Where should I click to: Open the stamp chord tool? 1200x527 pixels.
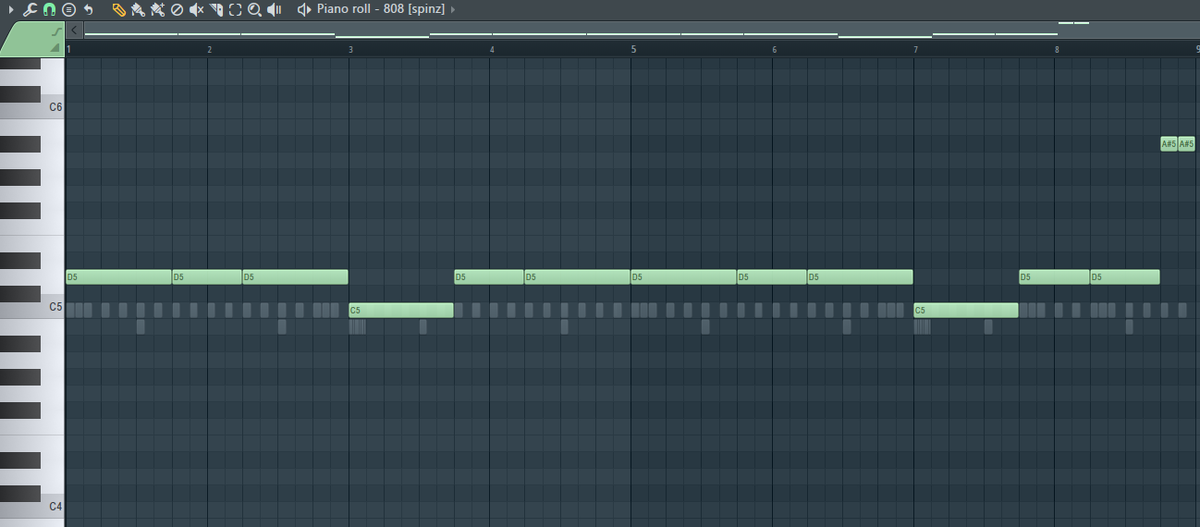[69, 9]
